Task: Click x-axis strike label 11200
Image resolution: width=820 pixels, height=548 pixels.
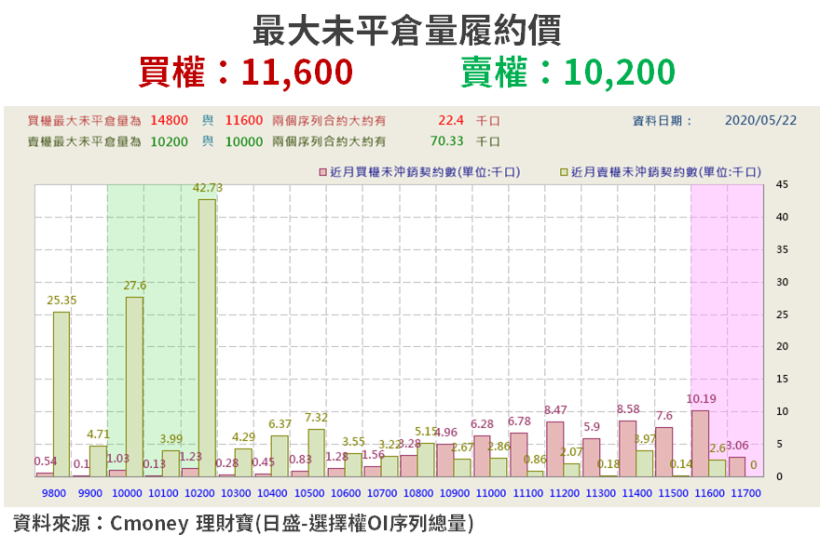Action: pyautogui.click(x=564, y=493)
